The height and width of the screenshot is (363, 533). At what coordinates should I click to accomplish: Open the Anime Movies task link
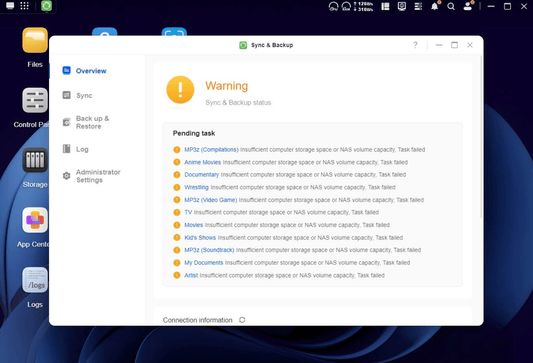click(x=203, y=162)
